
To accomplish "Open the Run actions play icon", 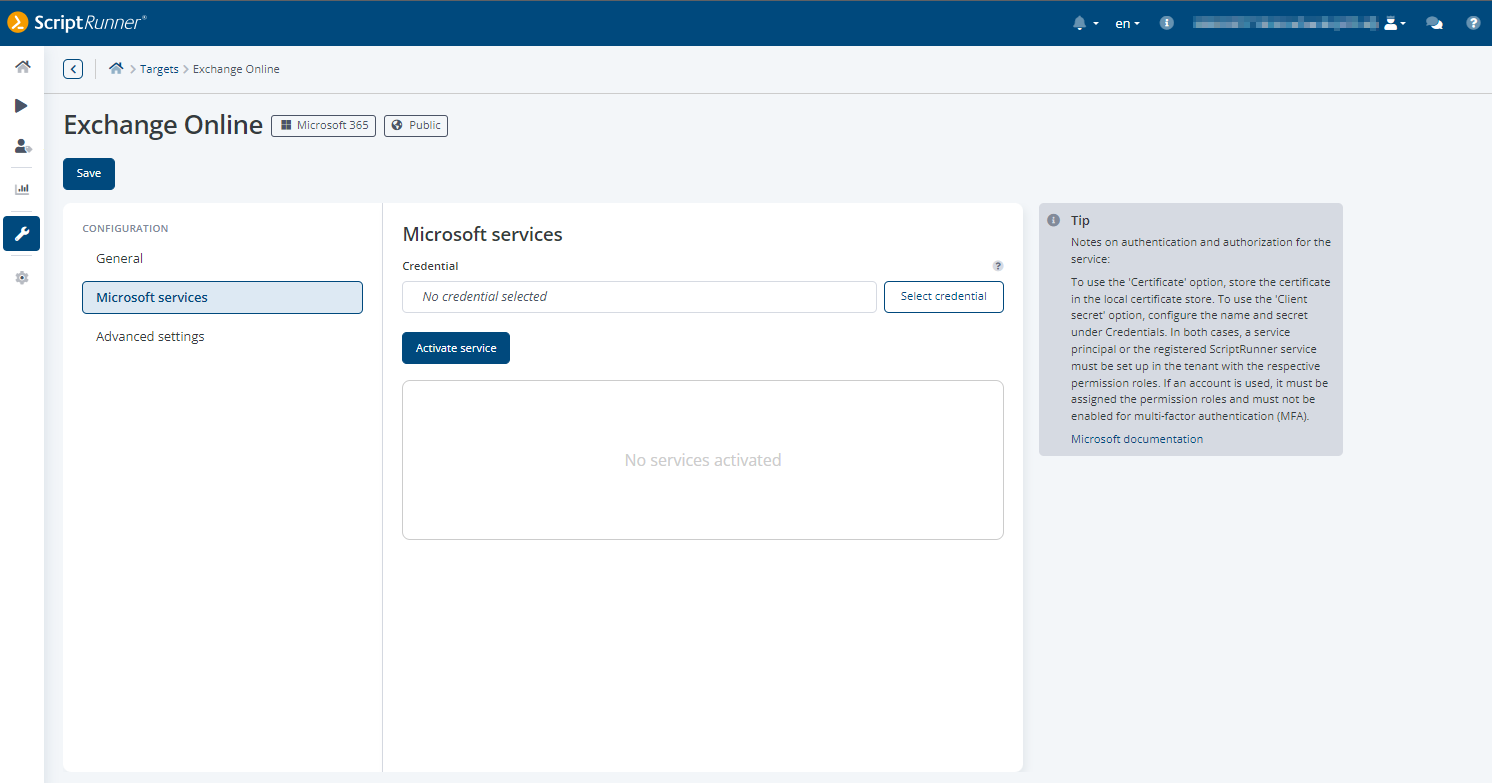I will (21, 106).
